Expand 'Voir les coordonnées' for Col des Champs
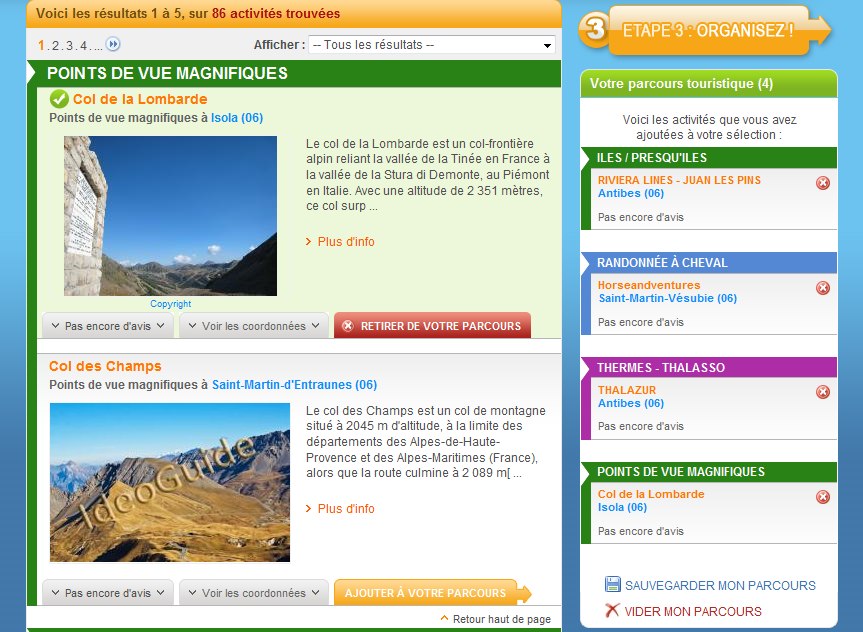Viewport: 863px width, 632px height. (x=253, y=593)
